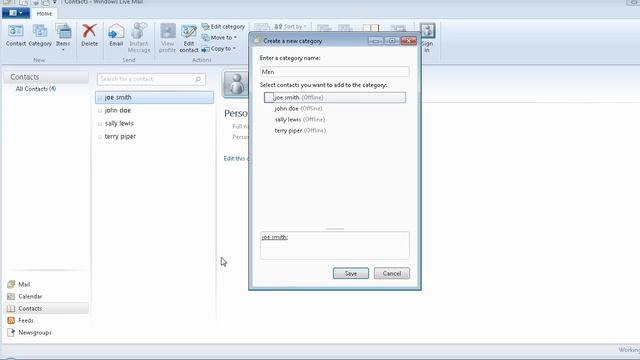Screen dimensions: 640x360
Task: Select the Home ribbon tab
Action: (x=44, y=13)
